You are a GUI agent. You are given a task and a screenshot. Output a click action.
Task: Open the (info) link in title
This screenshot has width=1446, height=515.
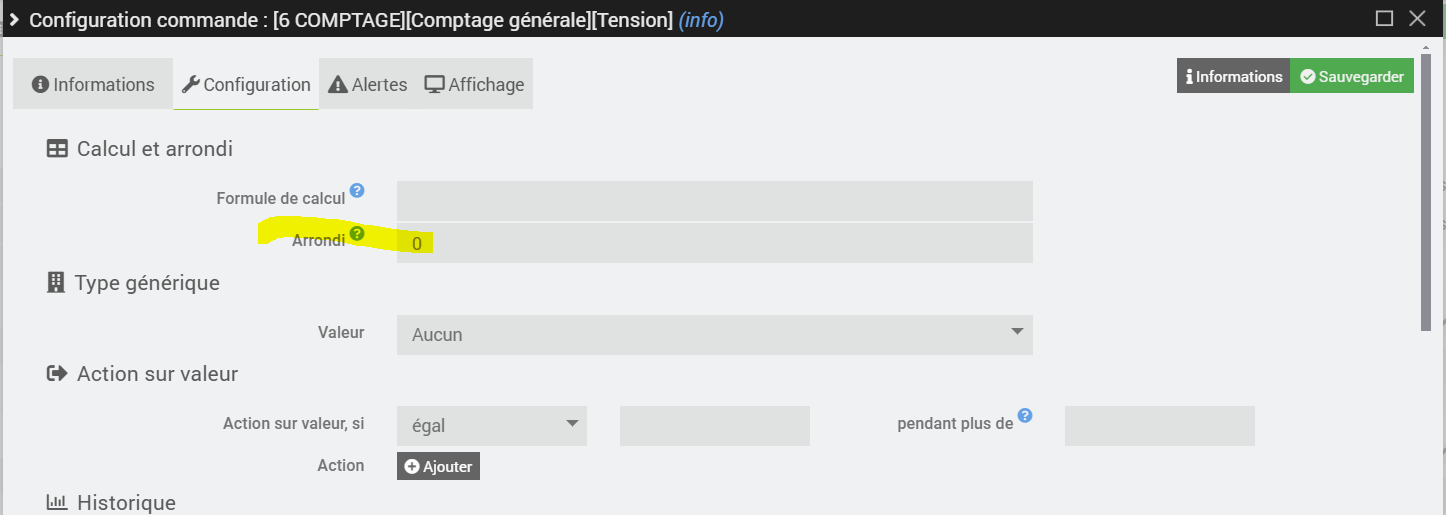[700, 20]
